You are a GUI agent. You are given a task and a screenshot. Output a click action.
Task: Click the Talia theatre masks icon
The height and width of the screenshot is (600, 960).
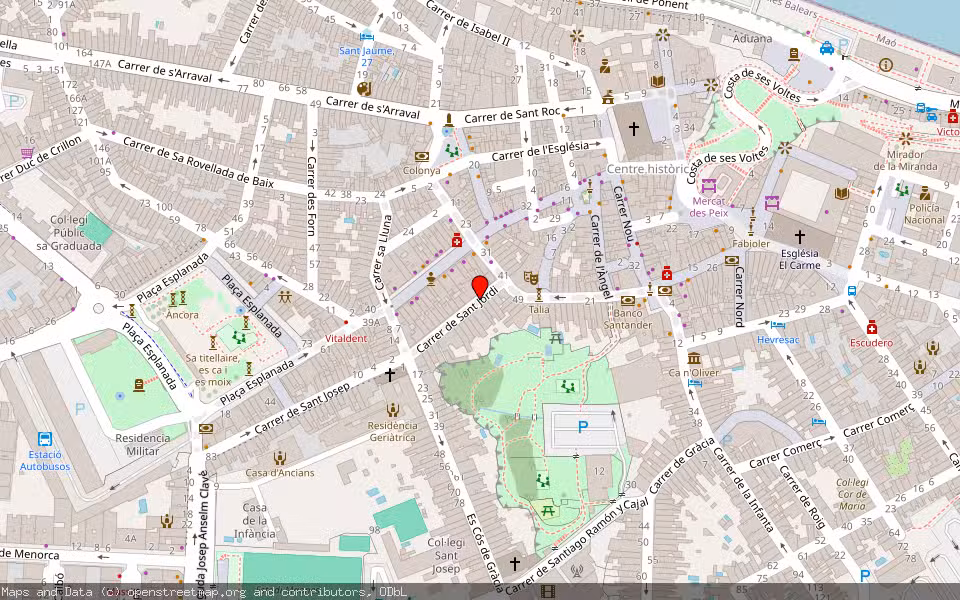(530, 279)
